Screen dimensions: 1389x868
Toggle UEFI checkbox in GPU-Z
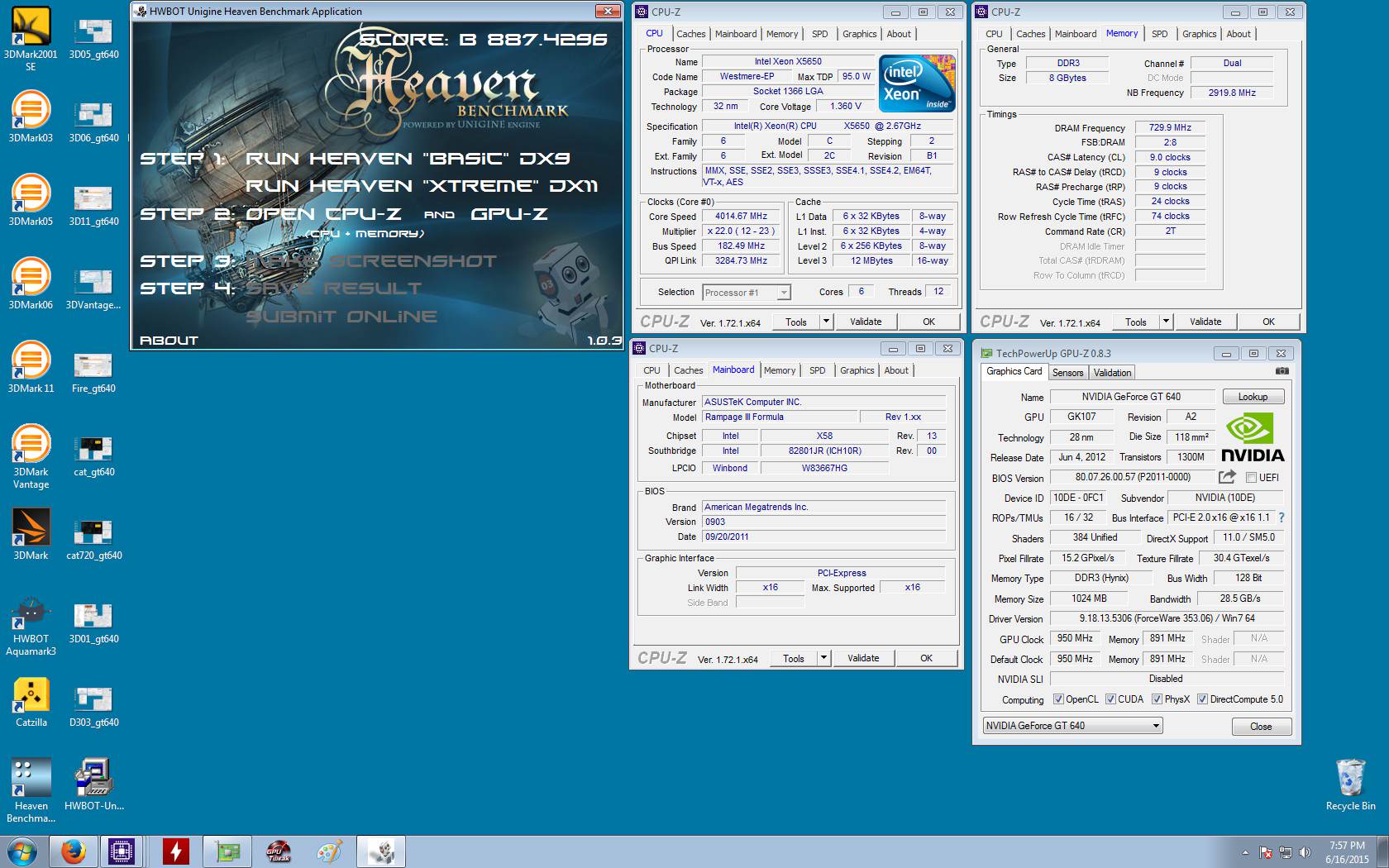click(1251, 477)
